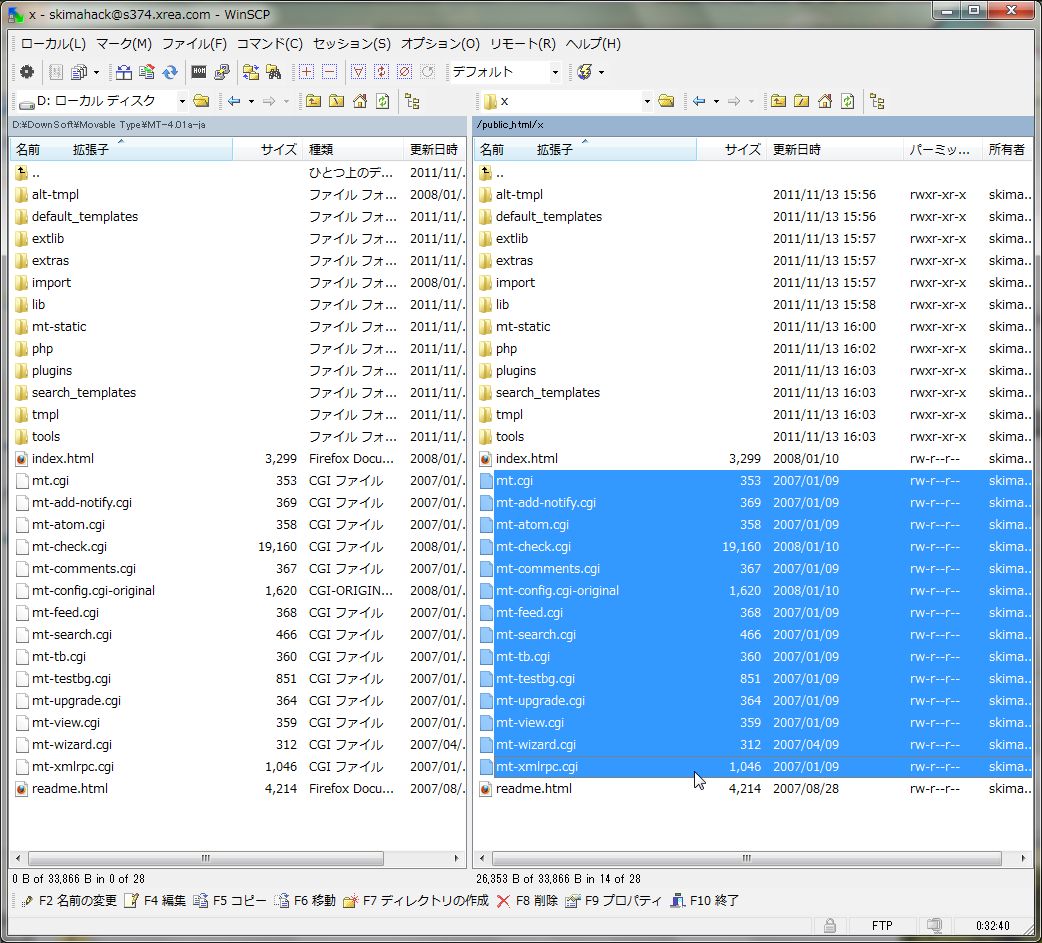Click the Synchronize Browsing folders icon
Viewport: 1042px width, 943px height.
point(251,72)
